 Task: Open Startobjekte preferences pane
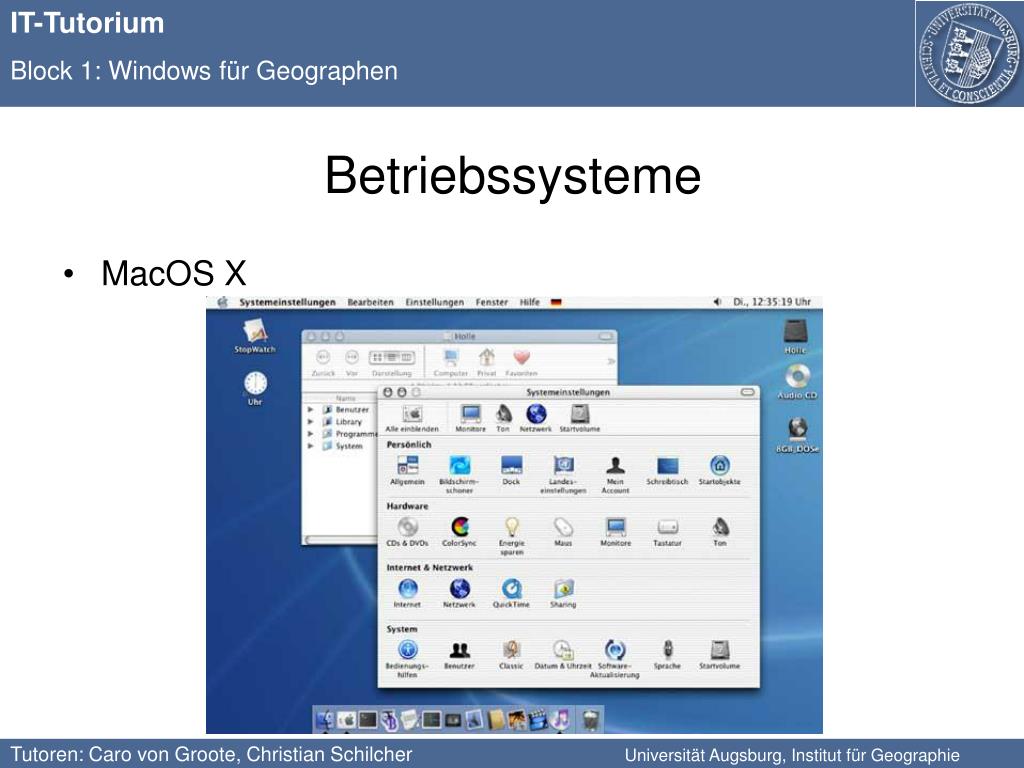(x=720, y=471)
